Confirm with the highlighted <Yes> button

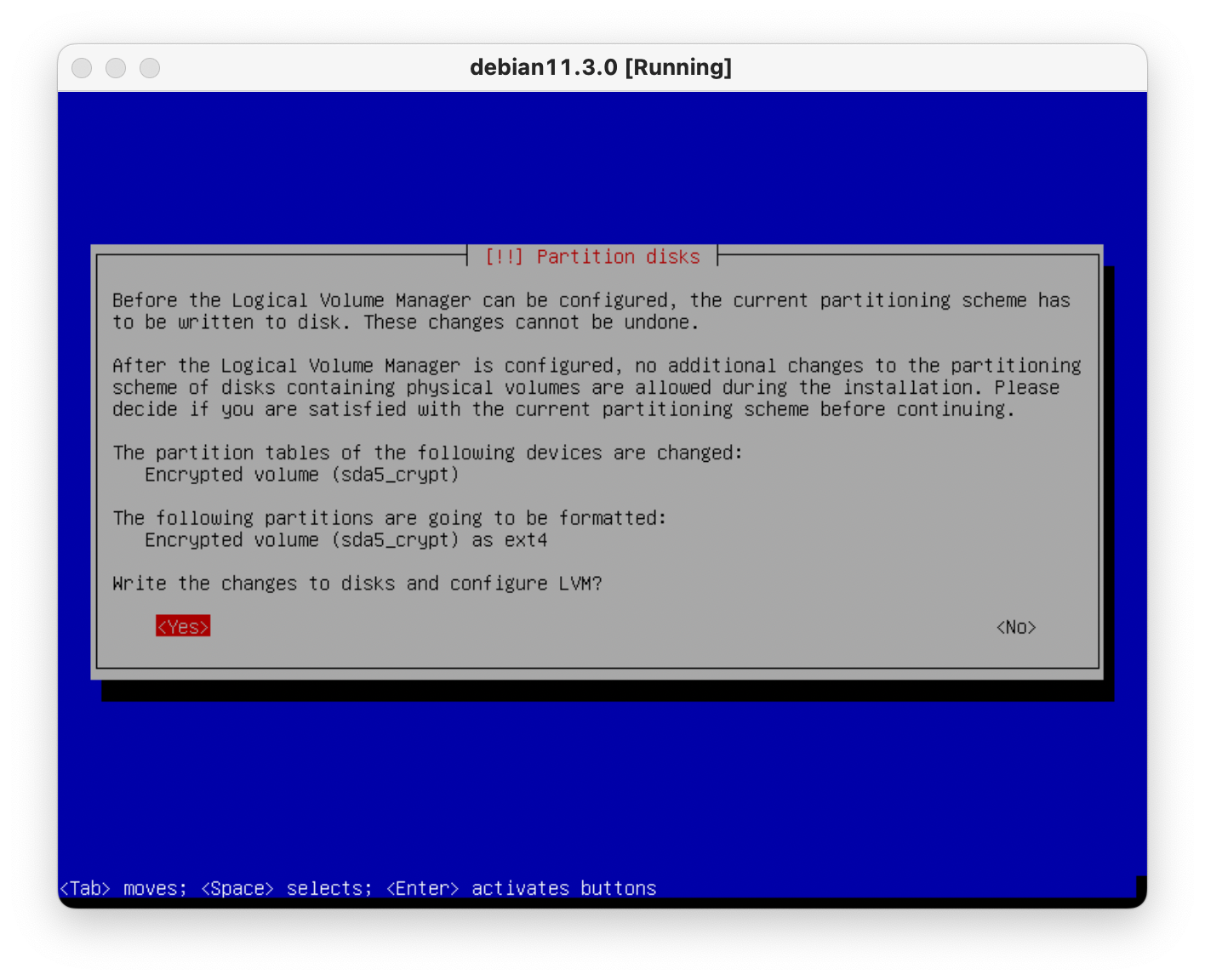coord(182,627)
